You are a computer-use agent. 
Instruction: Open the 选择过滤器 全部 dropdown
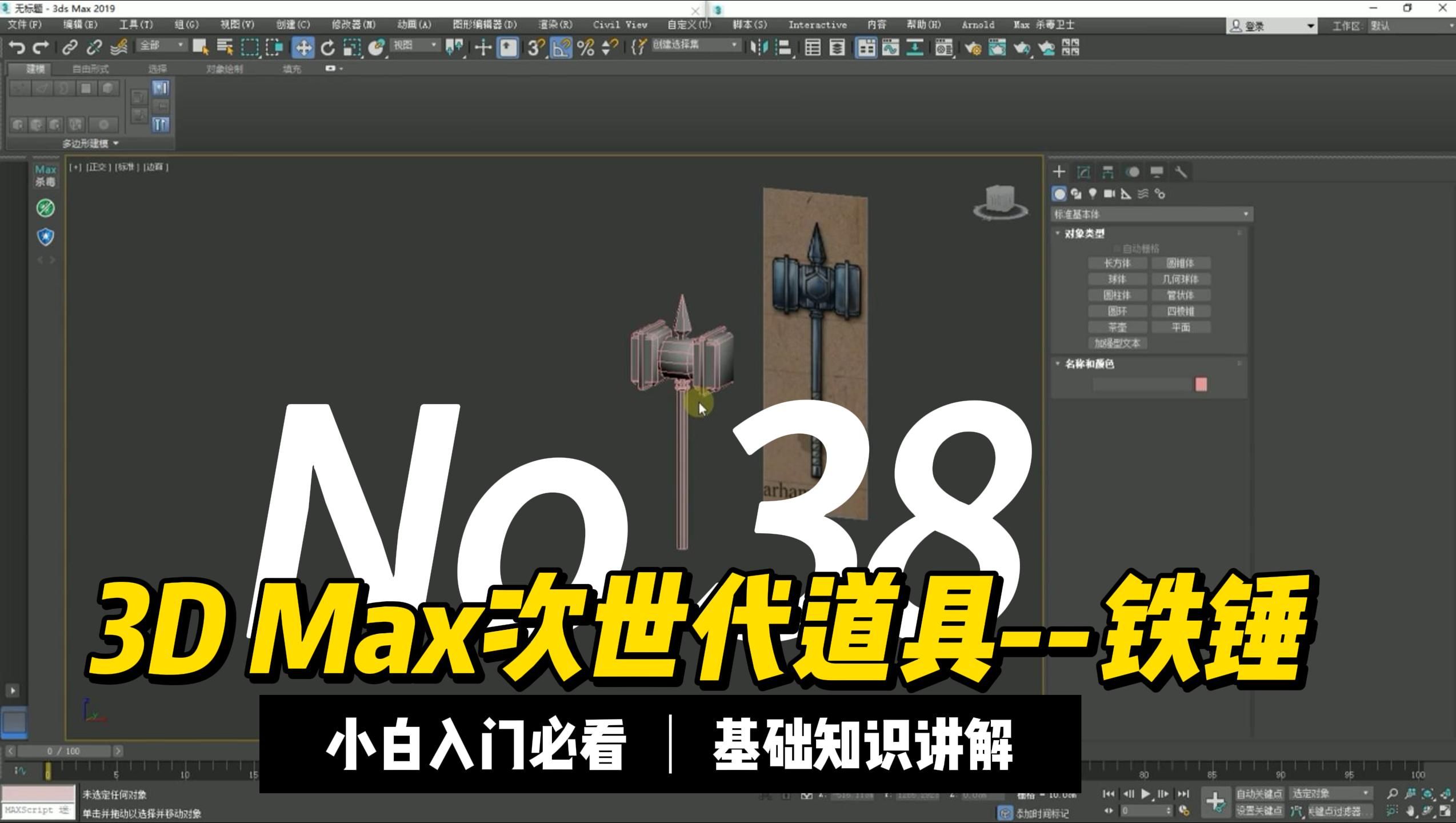[x=162, y=45]
